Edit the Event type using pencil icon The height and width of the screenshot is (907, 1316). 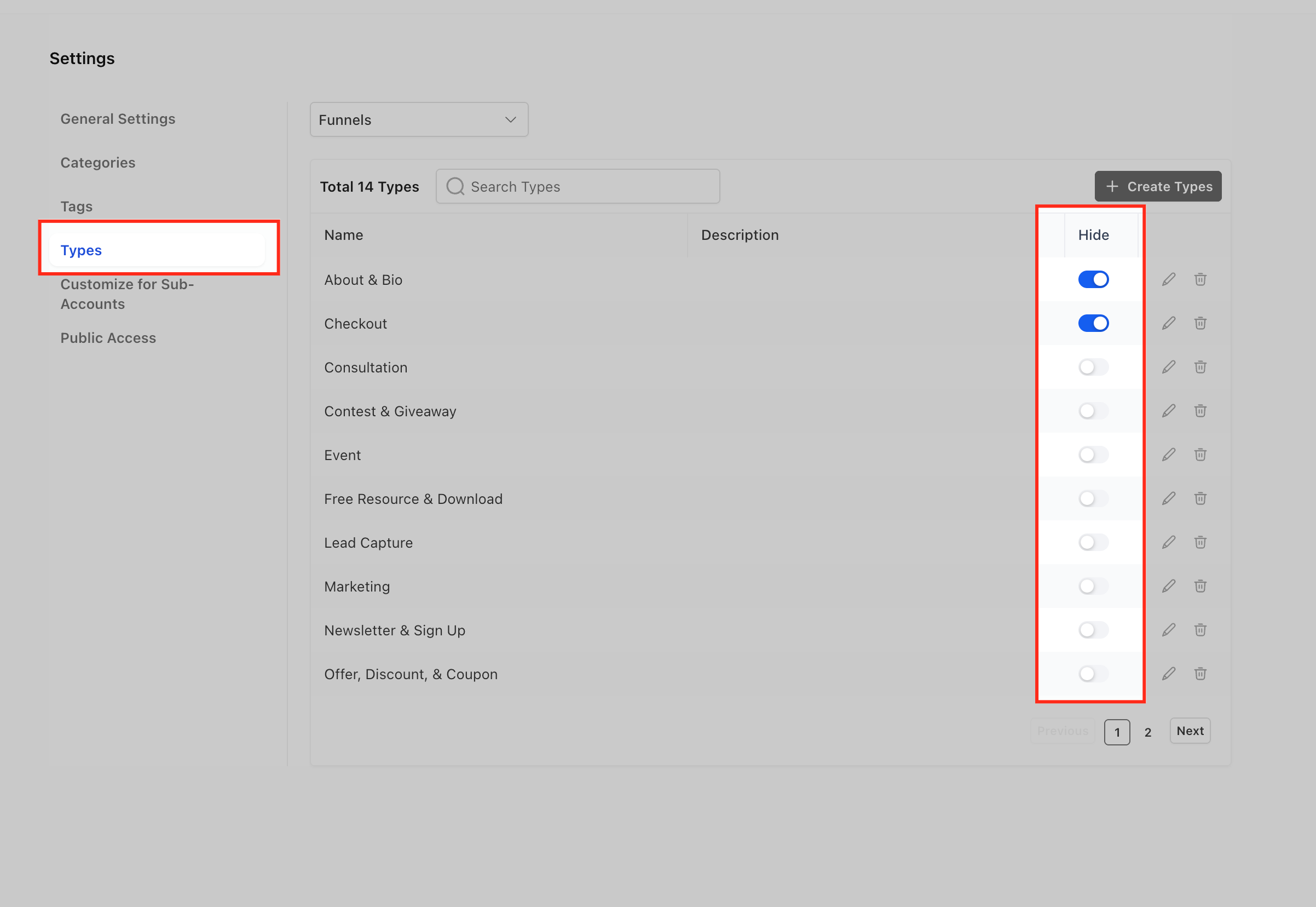point(1168,455)
